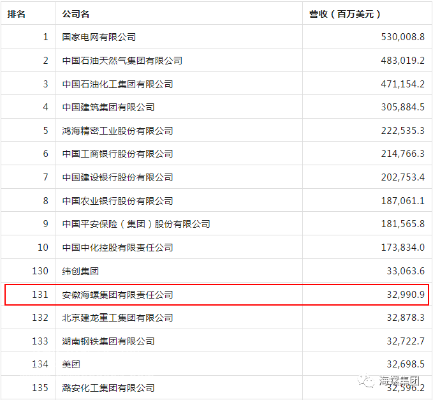This screenshot has width=433, height=400.
Task: Click 中国工商银行股份有限公司 entry
Action: click(118, 154)
